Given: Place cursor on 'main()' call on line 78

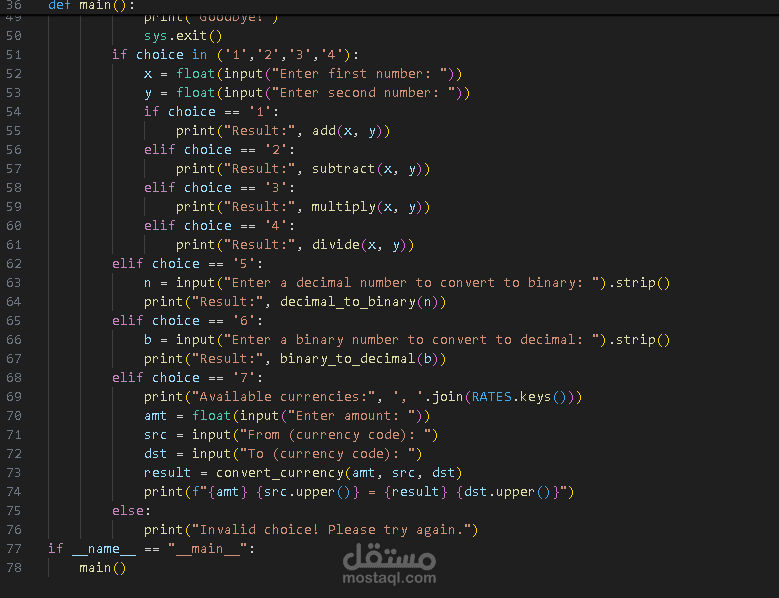Looking at the screenshot, I should [103, 568].
